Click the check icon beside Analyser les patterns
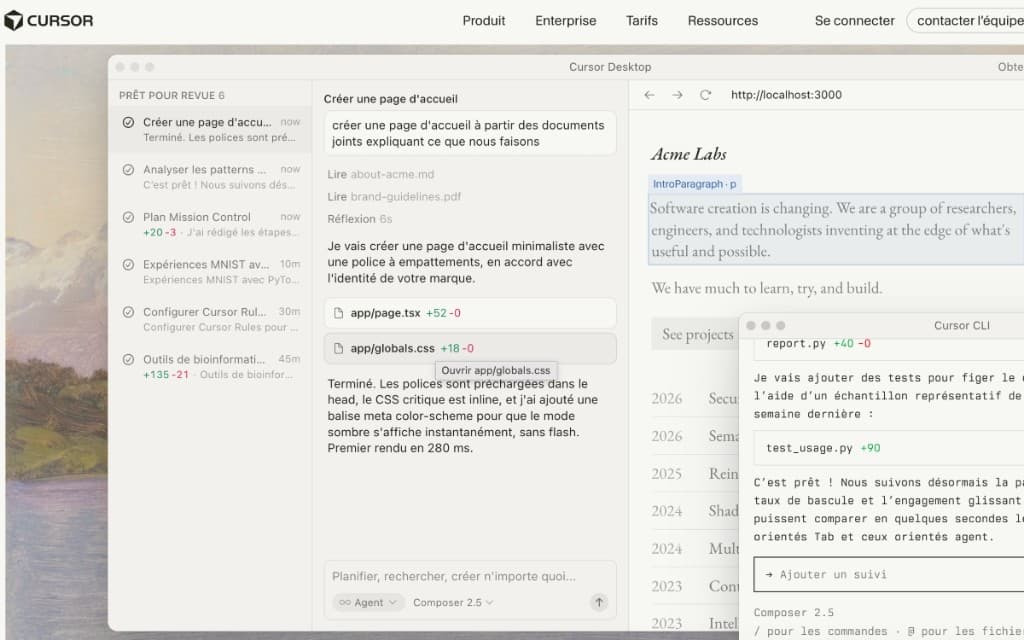 click(129, 170)
